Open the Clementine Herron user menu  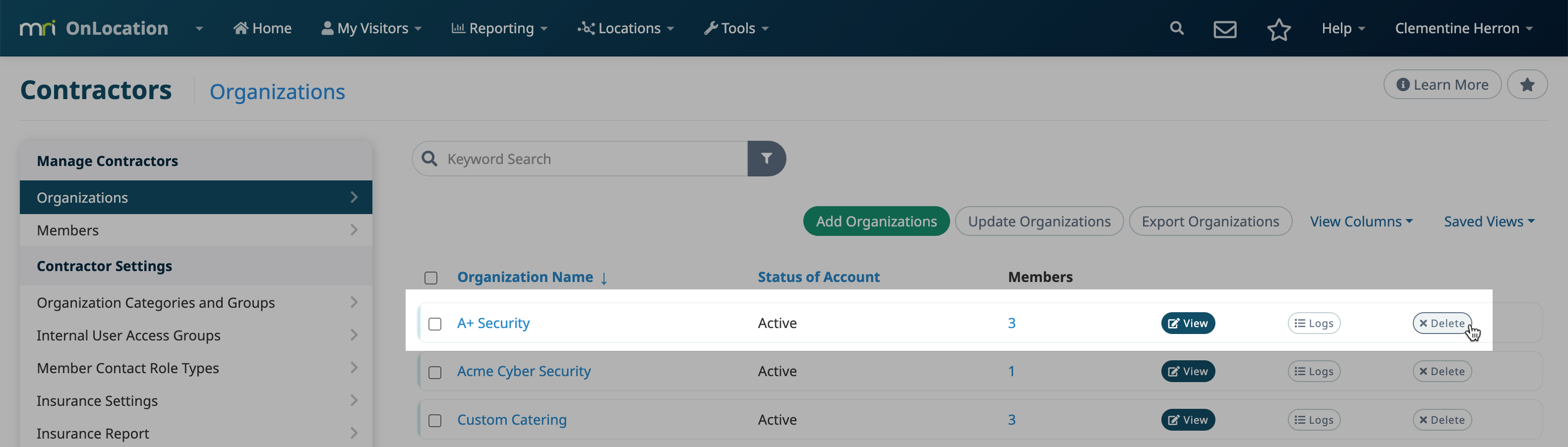(x=1463, y=28)
